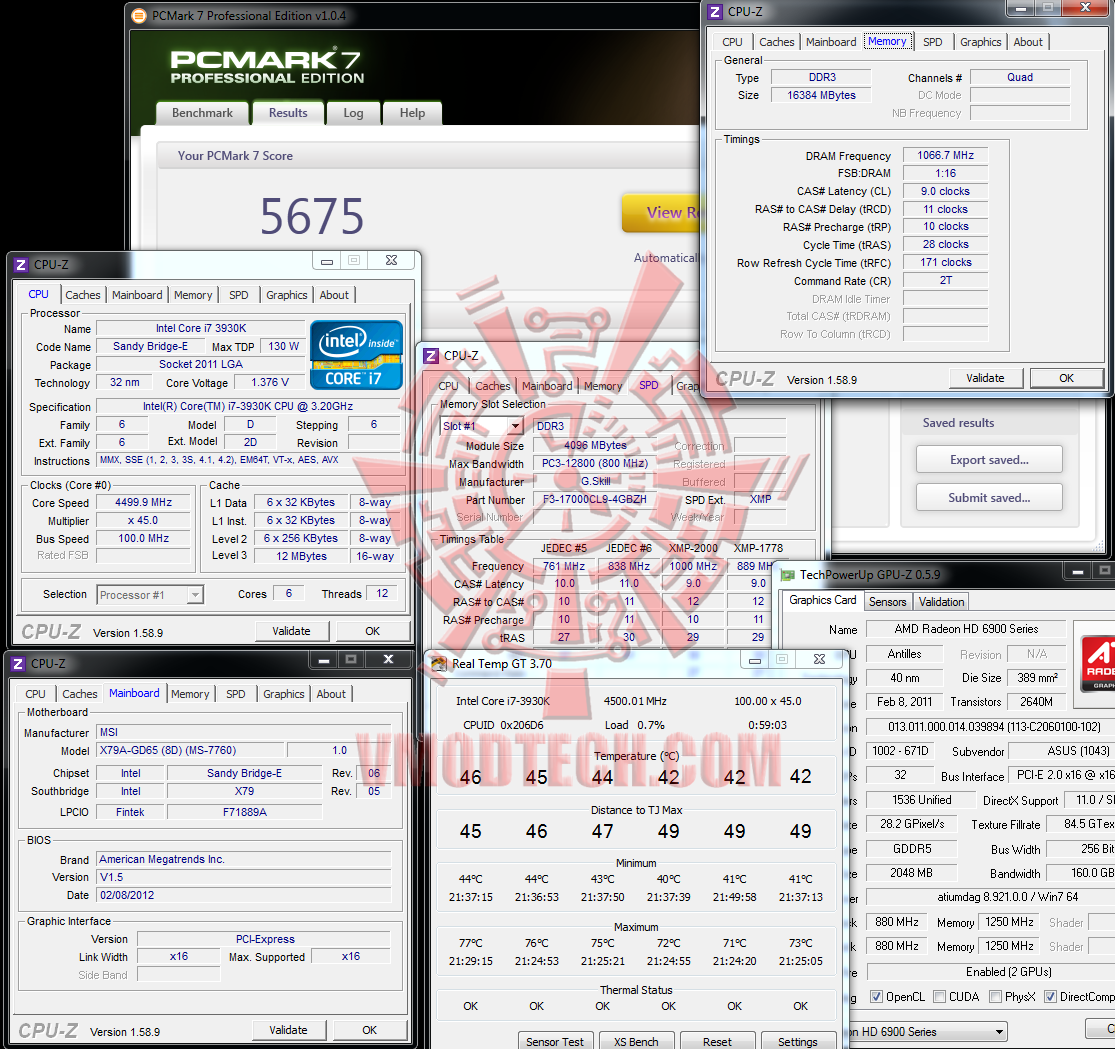1115x1049 pixels.
Task: Switch to Mainboard tab in CPU-Z processor window
Action: (137, 295)
